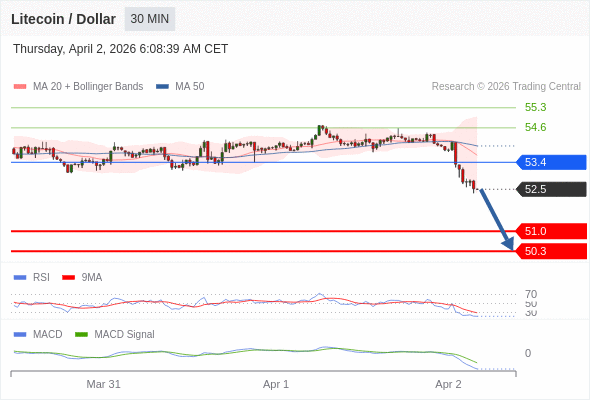
Task: Click the 'MACD Signal' legend label
Action: pos(124,335)
